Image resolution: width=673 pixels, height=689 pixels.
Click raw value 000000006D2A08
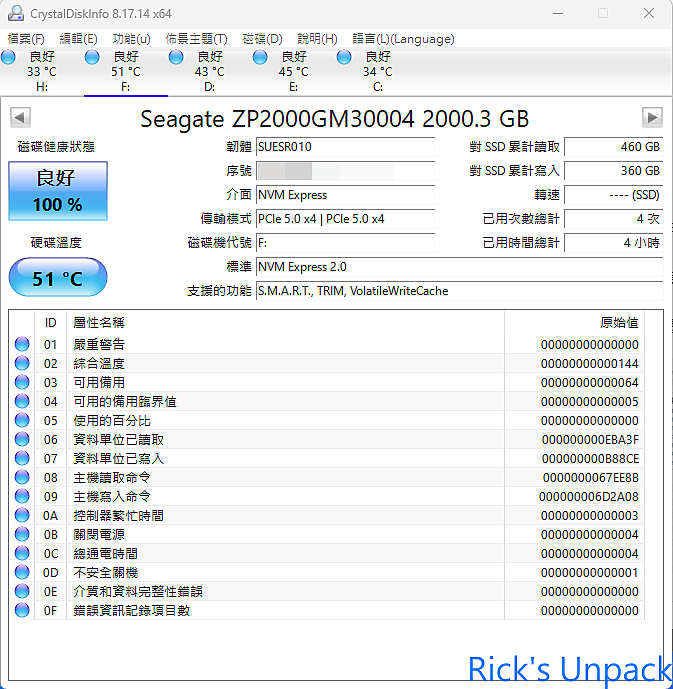589,497
